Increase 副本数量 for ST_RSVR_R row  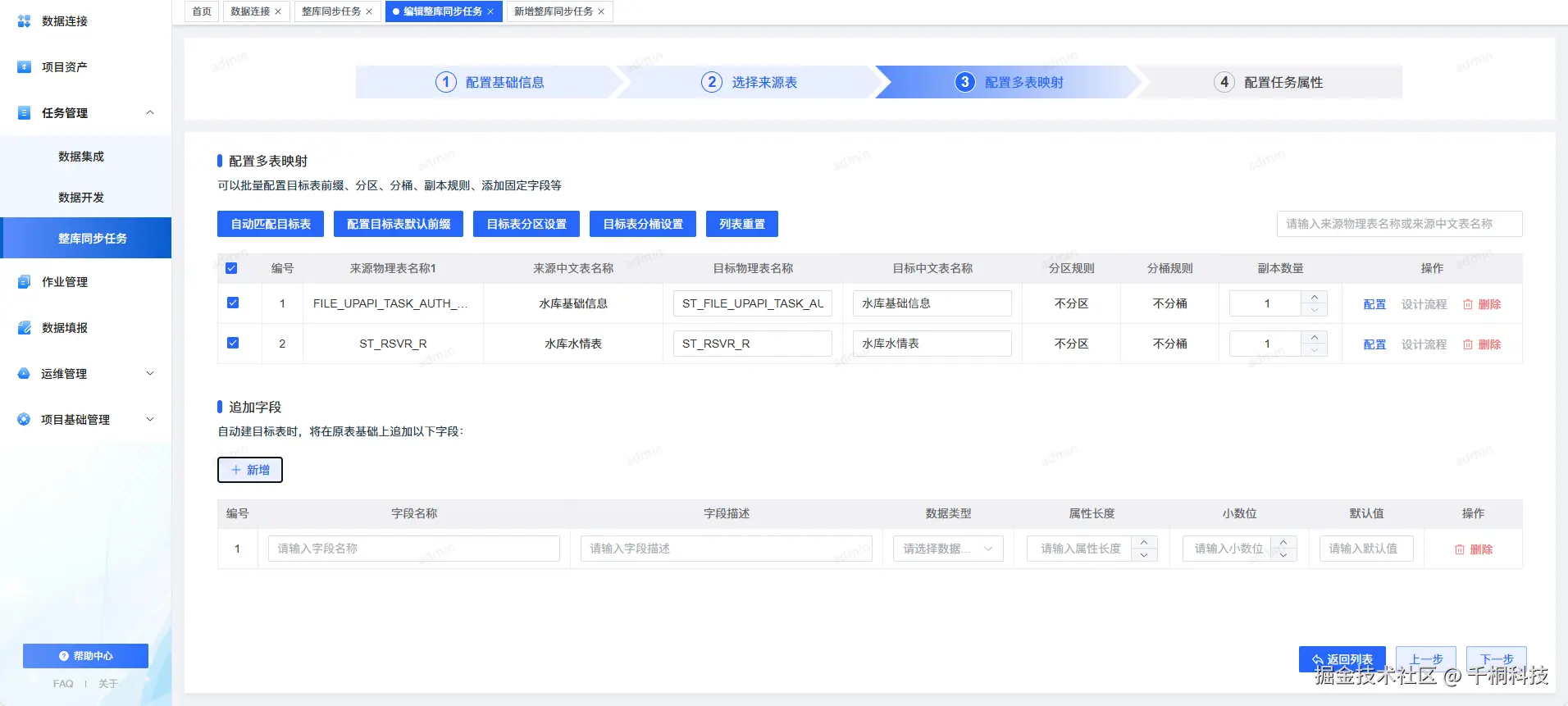1315,337
